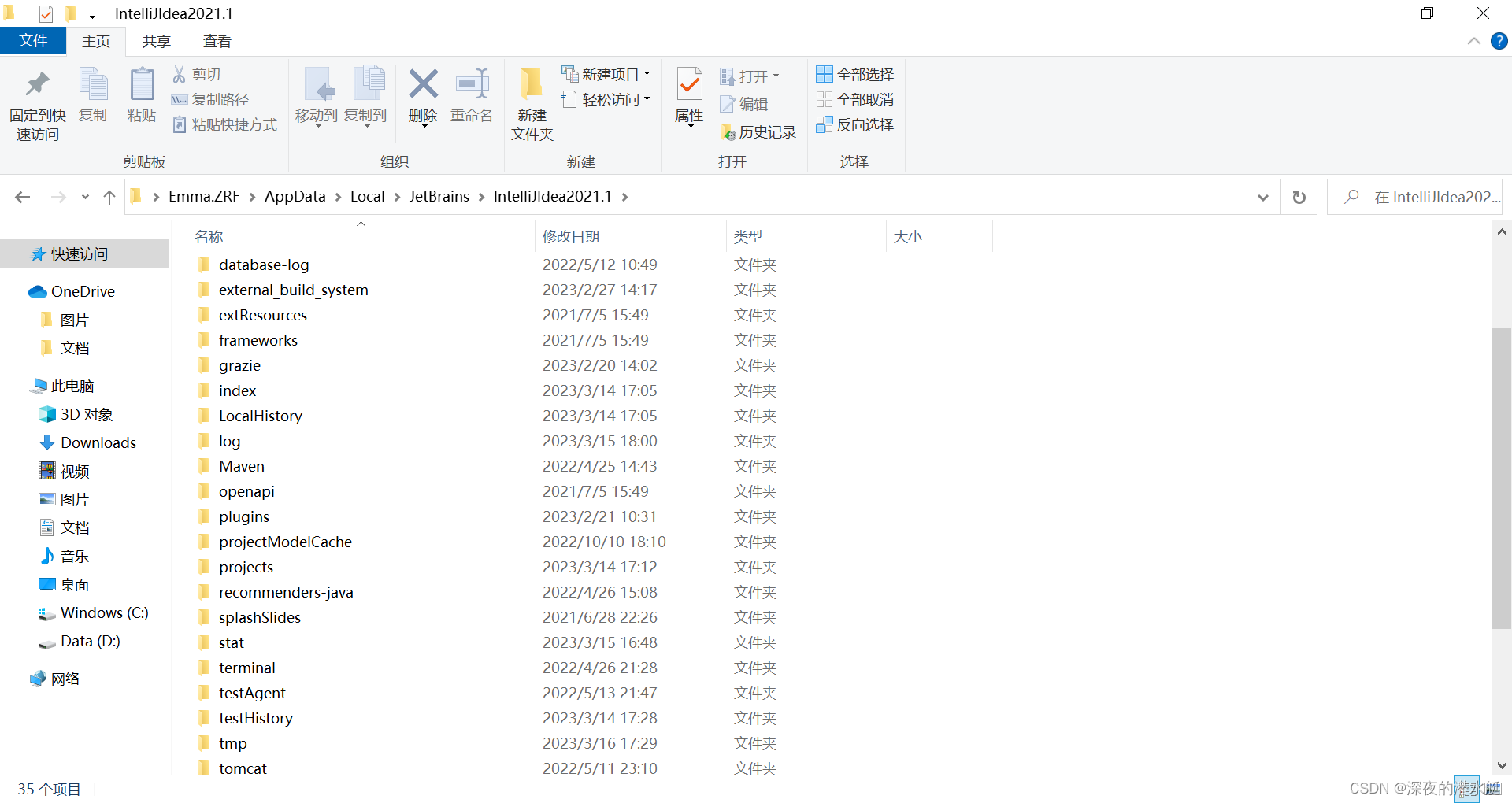Expand the 打开 (Open) dropdown arrow
This screenshot has height=803, width=1512.
coord(775,76)
